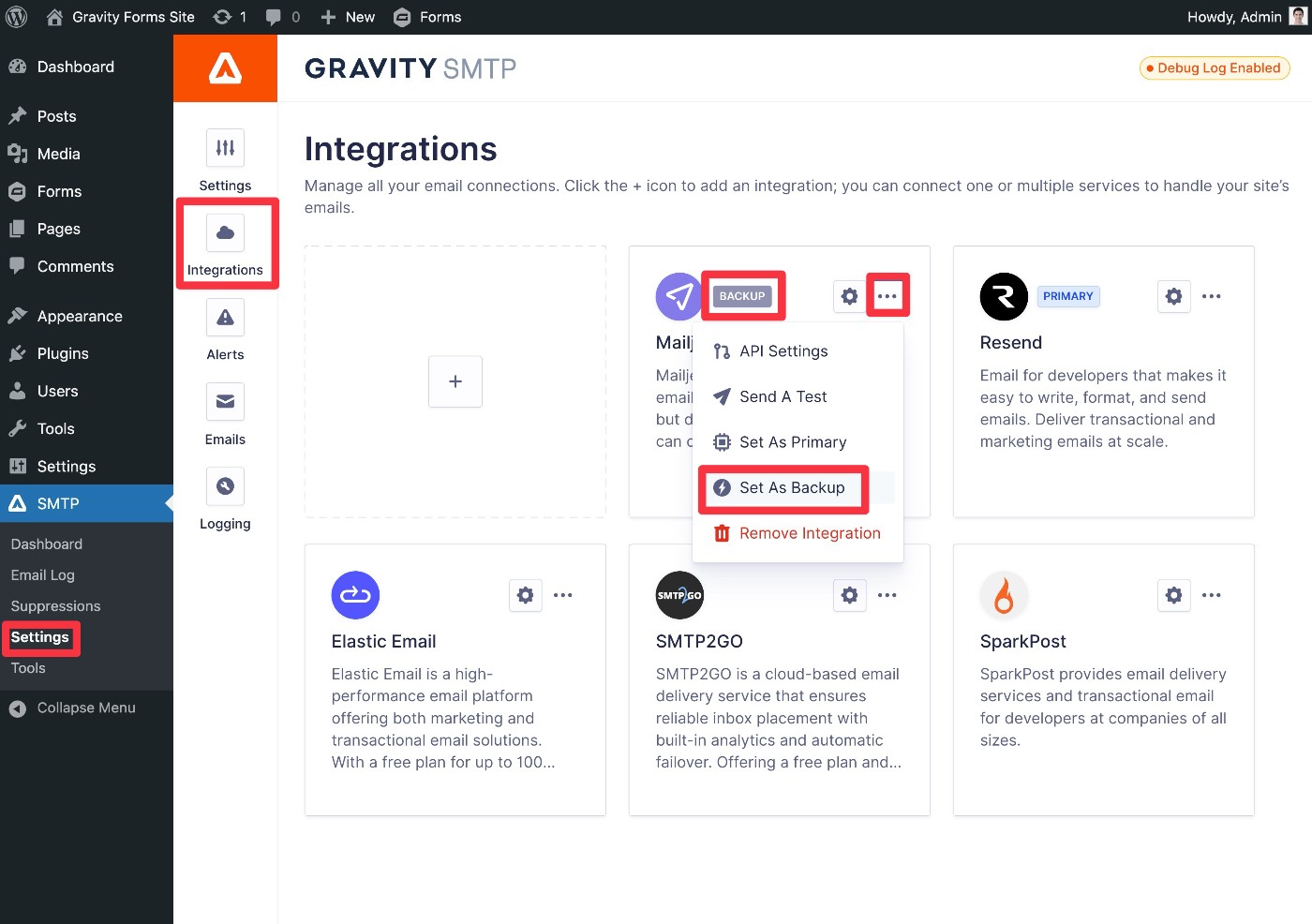The width and height of the screenshot is (1312, 924).
Task: Open Email Log in SMTP submenu
Action: 42,575
